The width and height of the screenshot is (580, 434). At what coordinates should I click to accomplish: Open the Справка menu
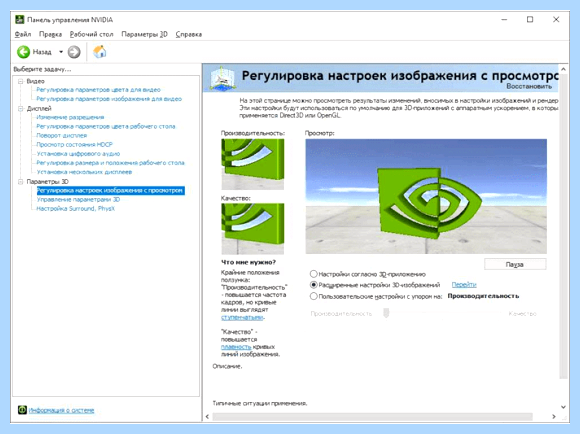[x=189, y=34]
